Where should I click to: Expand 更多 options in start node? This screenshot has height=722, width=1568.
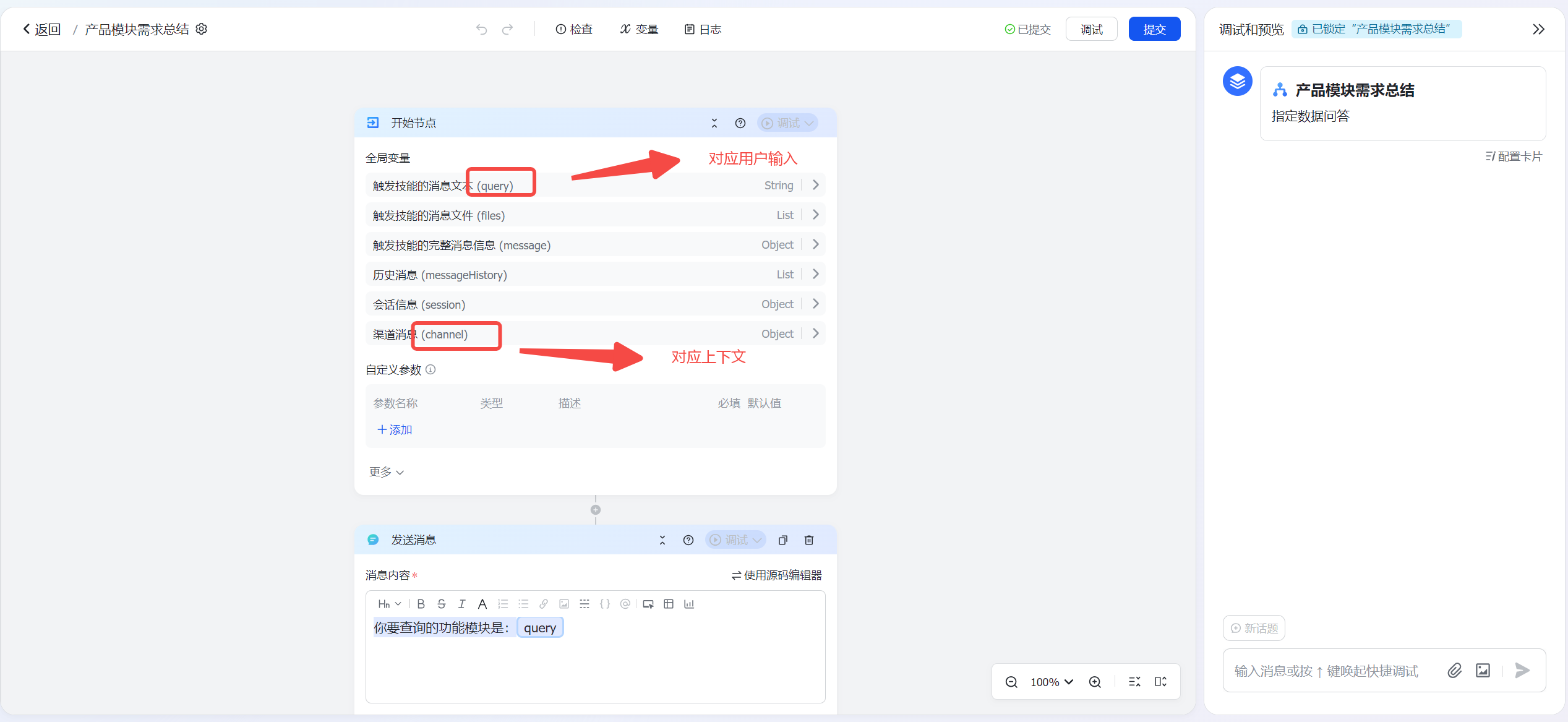tap(387, 472)
